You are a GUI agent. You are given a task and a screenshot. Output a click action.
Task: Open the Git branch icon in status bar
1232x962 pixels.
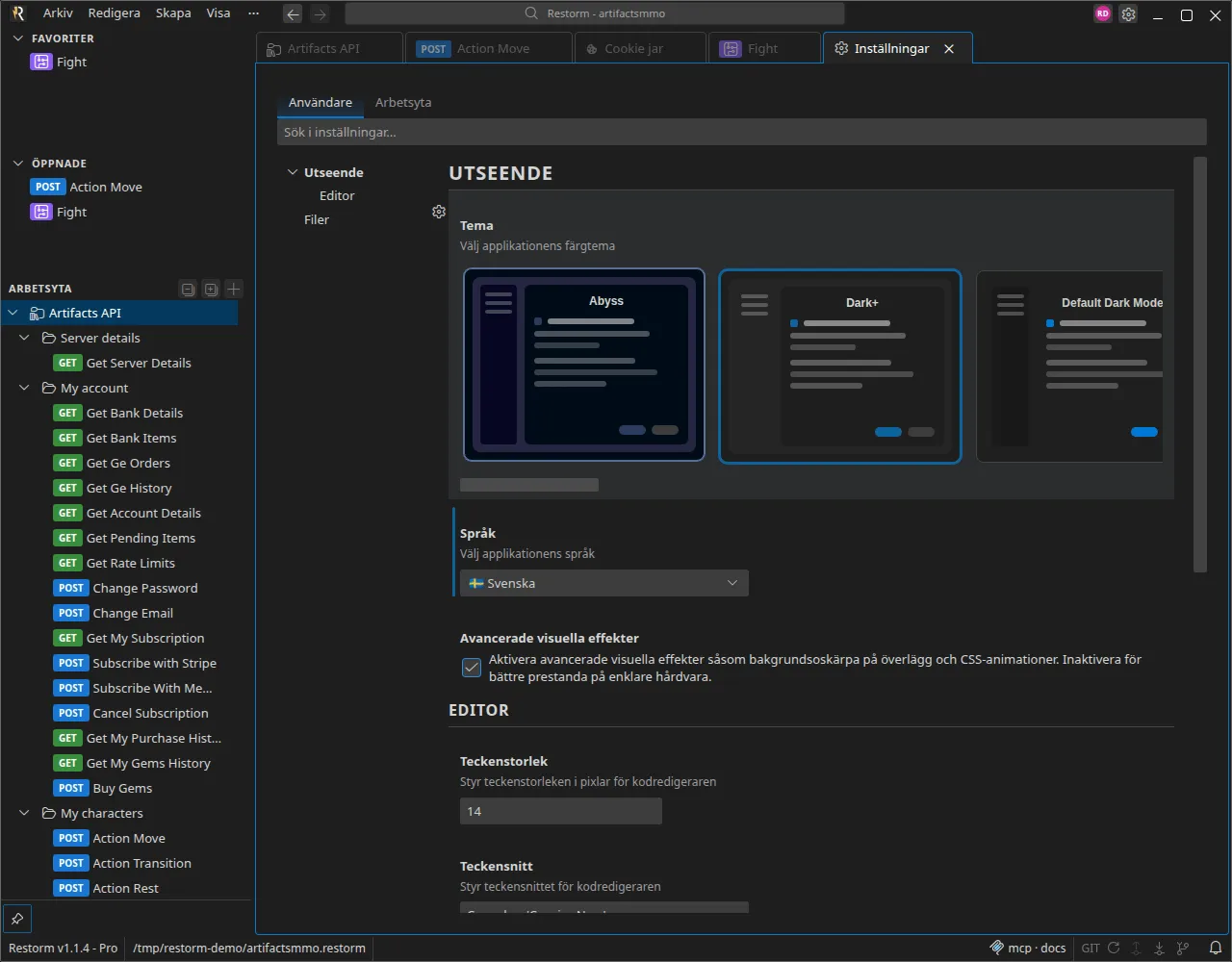(x=1183, y=948)
